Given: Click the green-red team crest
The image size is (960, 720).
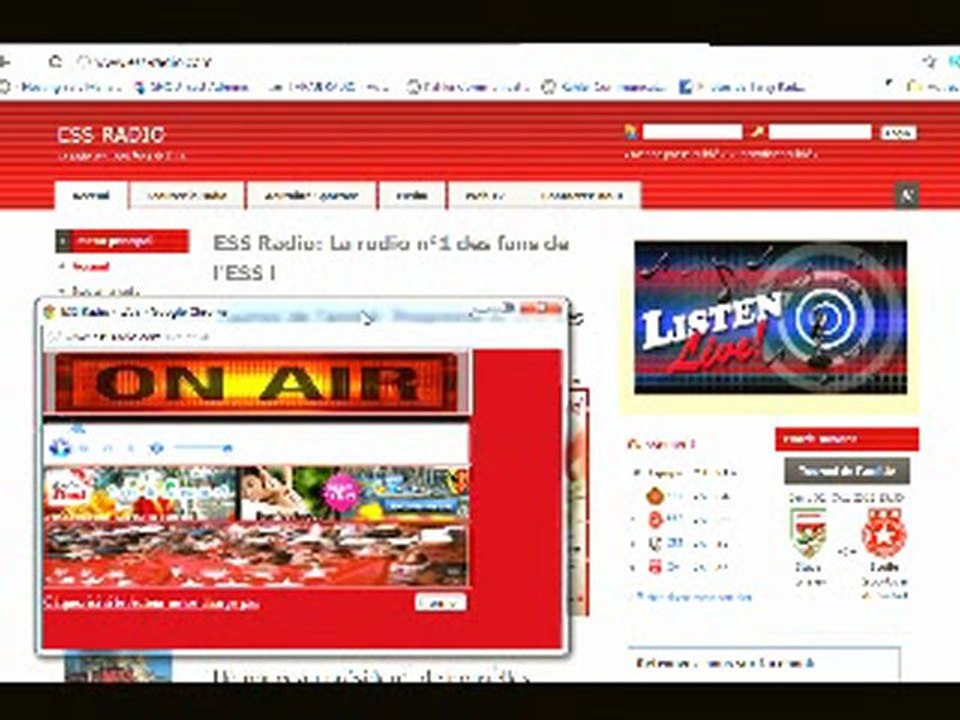Looking at the screenshot, I should pyautogui.click(x=808, y=533).
